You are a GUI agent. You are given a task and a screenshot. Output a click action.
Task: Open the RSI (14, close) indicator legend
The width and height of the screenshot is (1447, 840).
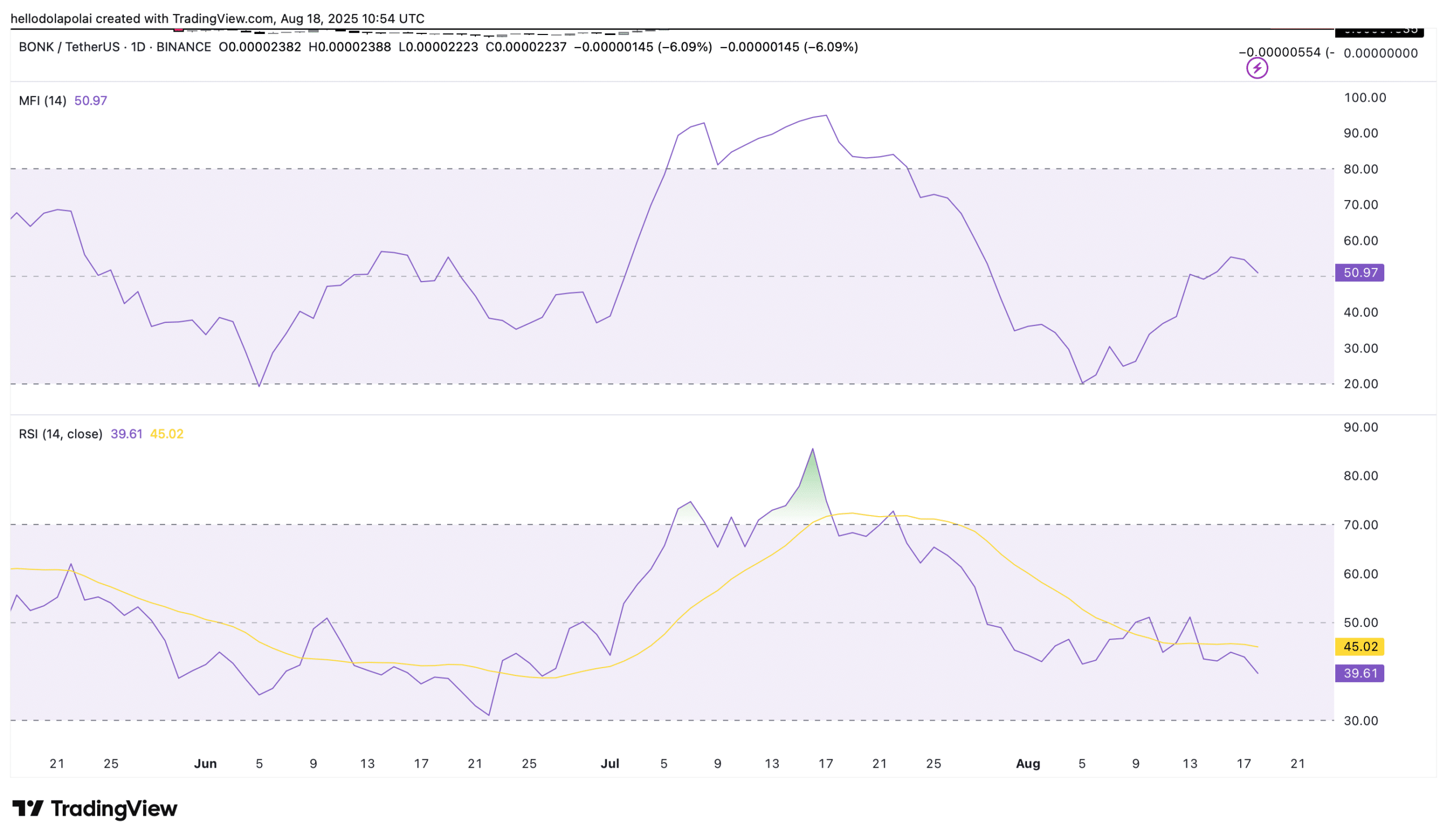coord(60,434)
